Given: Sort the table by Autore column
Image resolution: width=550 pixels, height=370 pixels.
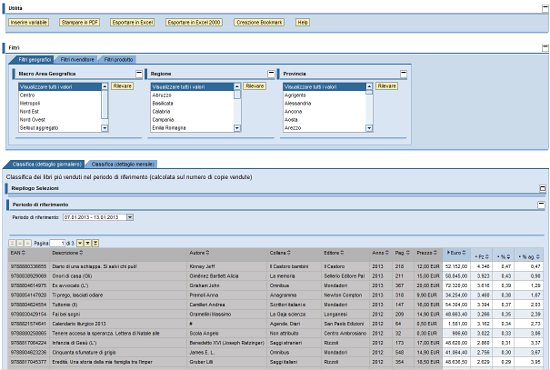Looking at the screenshot, I should click(207, 253).
